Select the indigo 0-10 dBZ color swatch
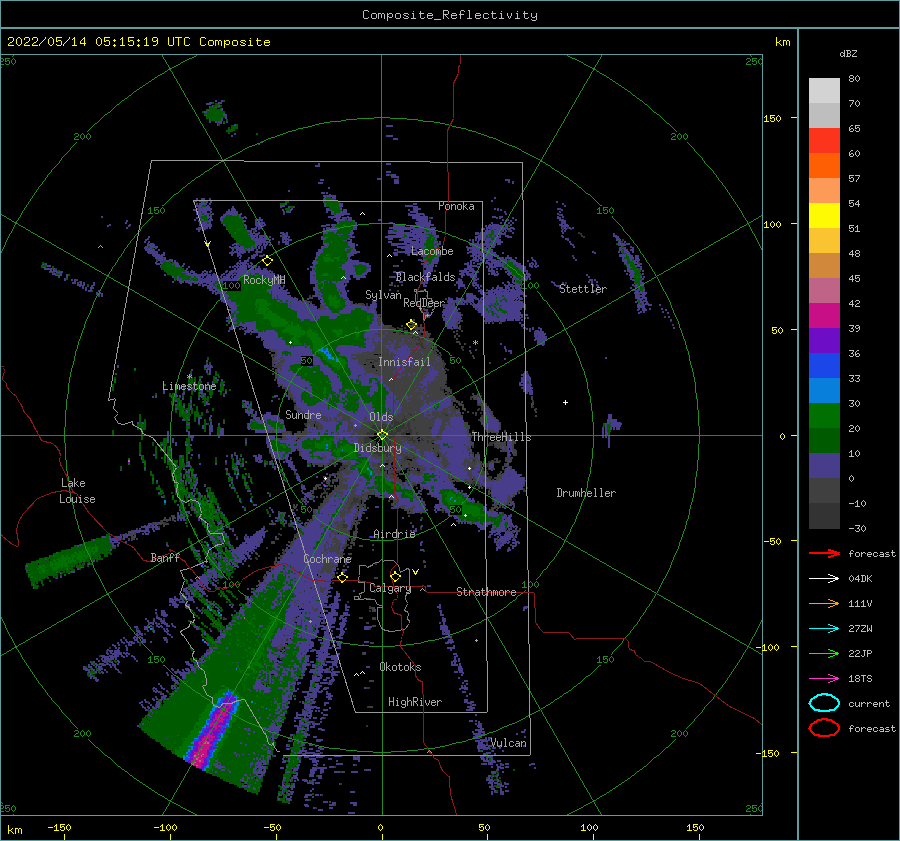Viewport: 900px width, 841px height. pyautogui.click(x=824, y=465)
